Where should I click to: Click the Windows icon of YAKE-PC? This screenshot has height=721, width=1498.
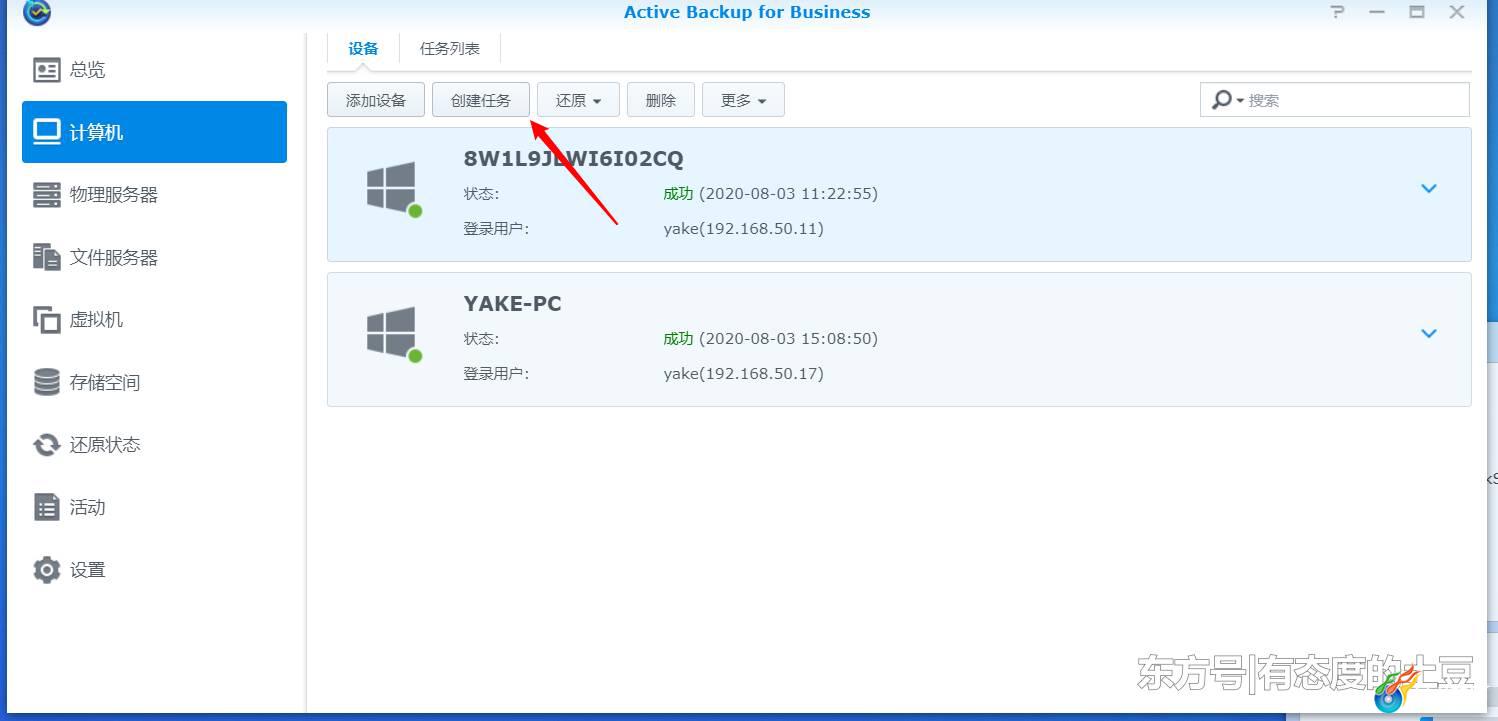[x=392, y=333]
